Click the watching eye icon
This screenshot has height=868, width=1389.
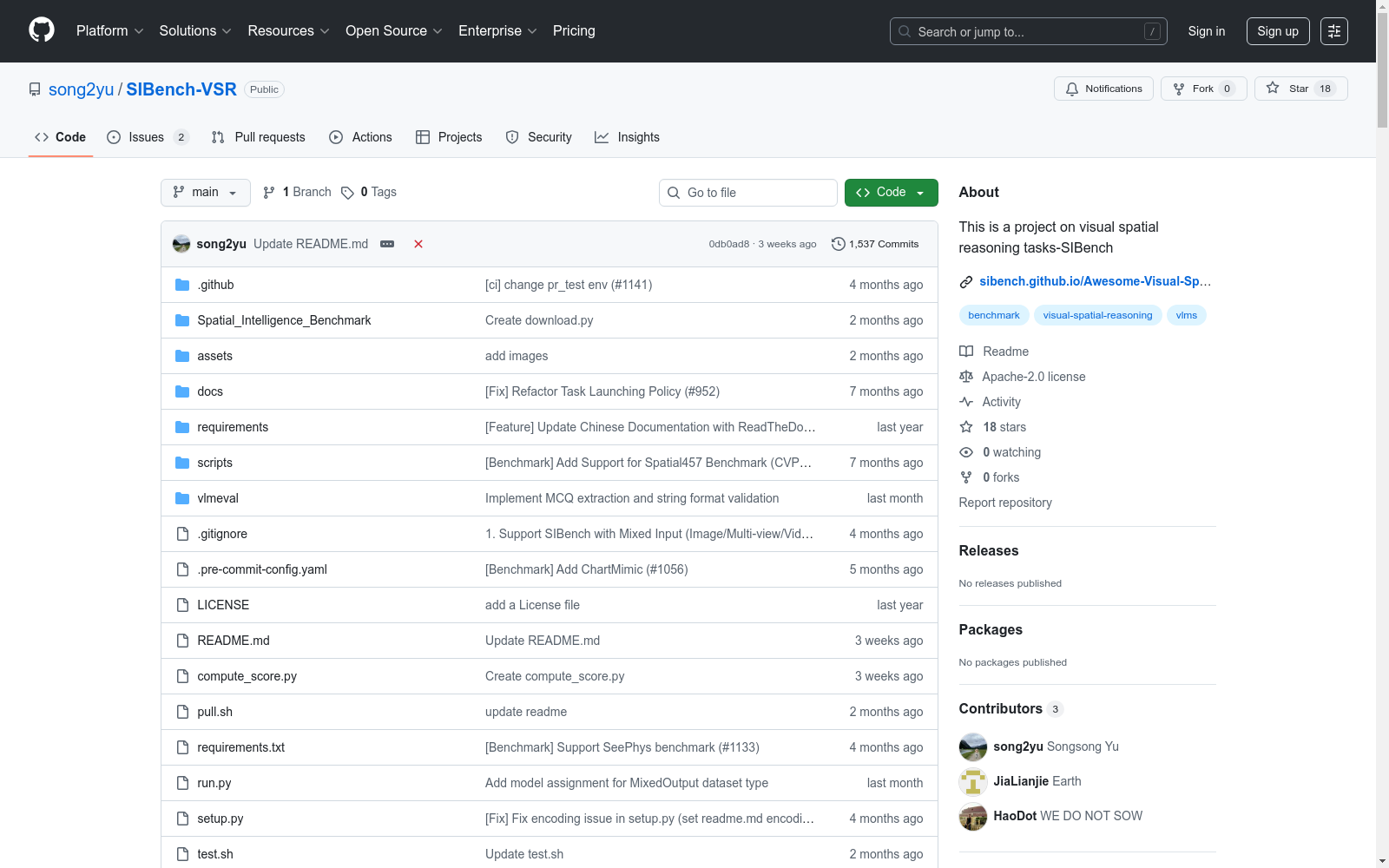(966, 452)
